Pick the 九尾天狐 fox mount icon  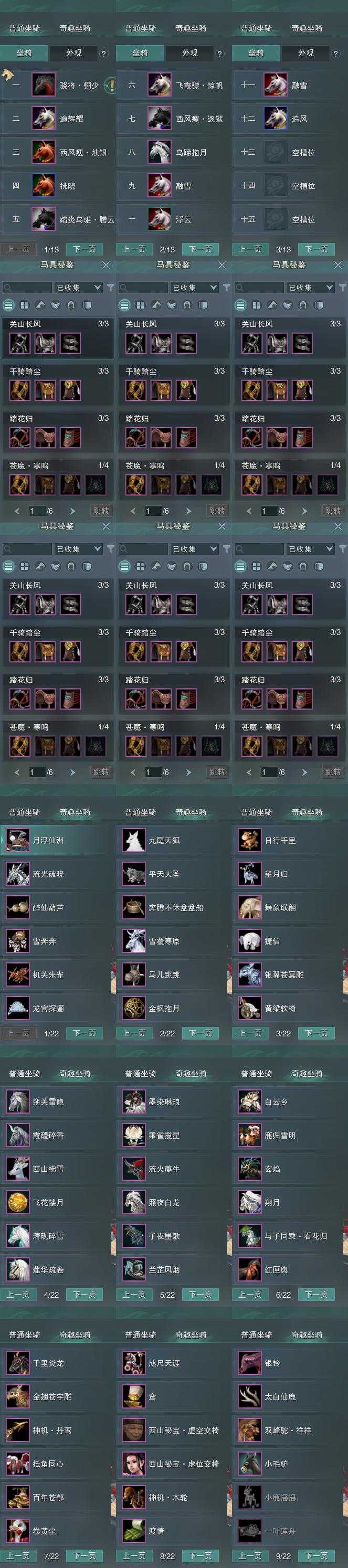tap(134, 840)
